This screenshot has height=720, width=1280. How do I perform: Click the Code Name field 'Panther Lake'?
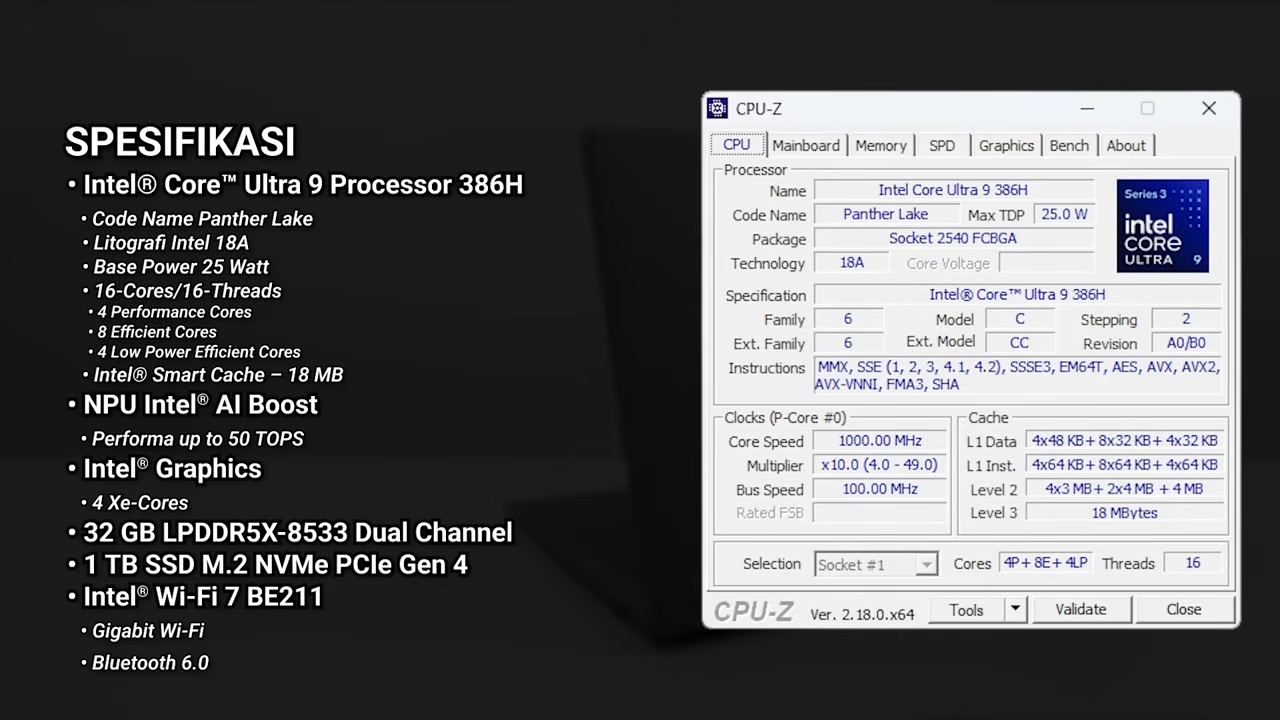coord(885,214)
